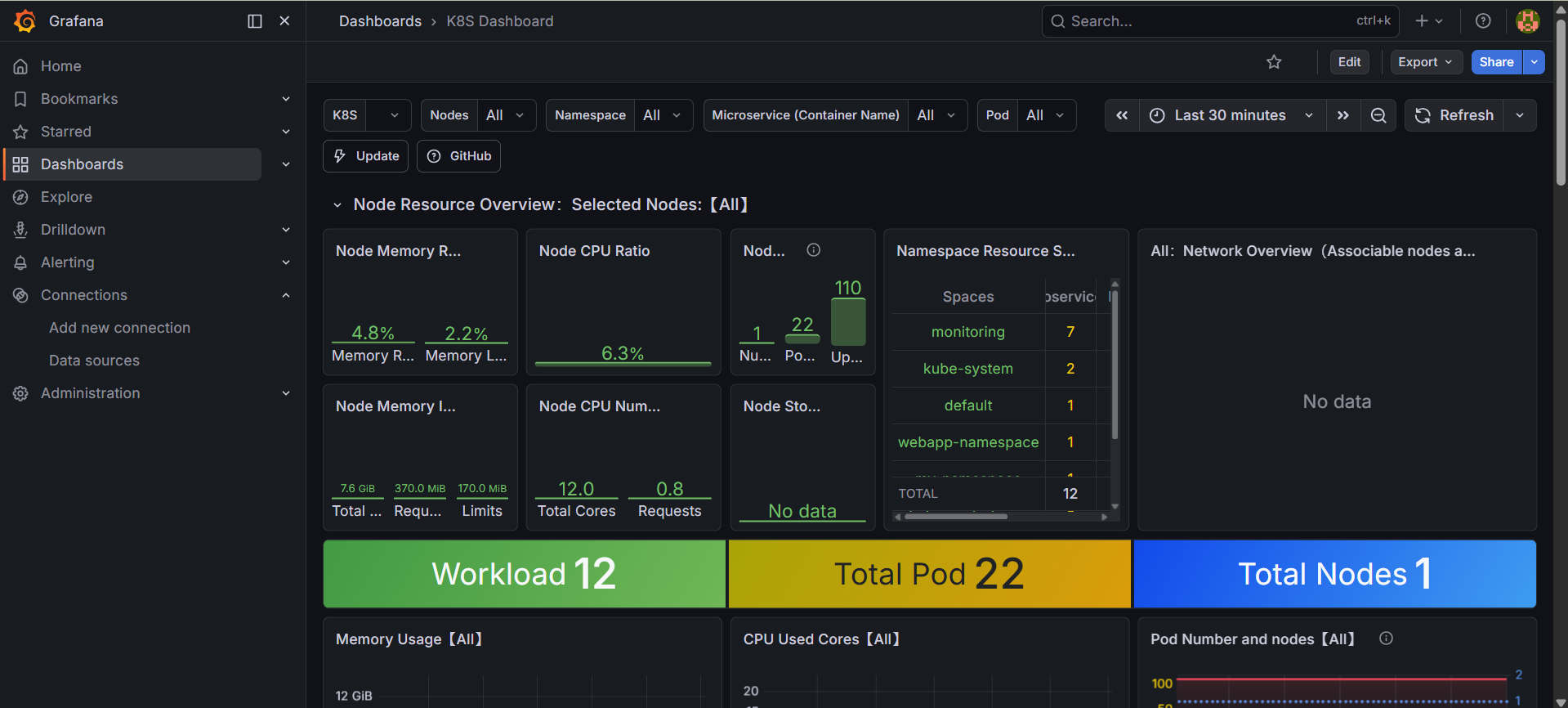Screen dimensions: 1568x708
Task: Click the Edit dashboard button
Action: click(x=1349, y=62)
